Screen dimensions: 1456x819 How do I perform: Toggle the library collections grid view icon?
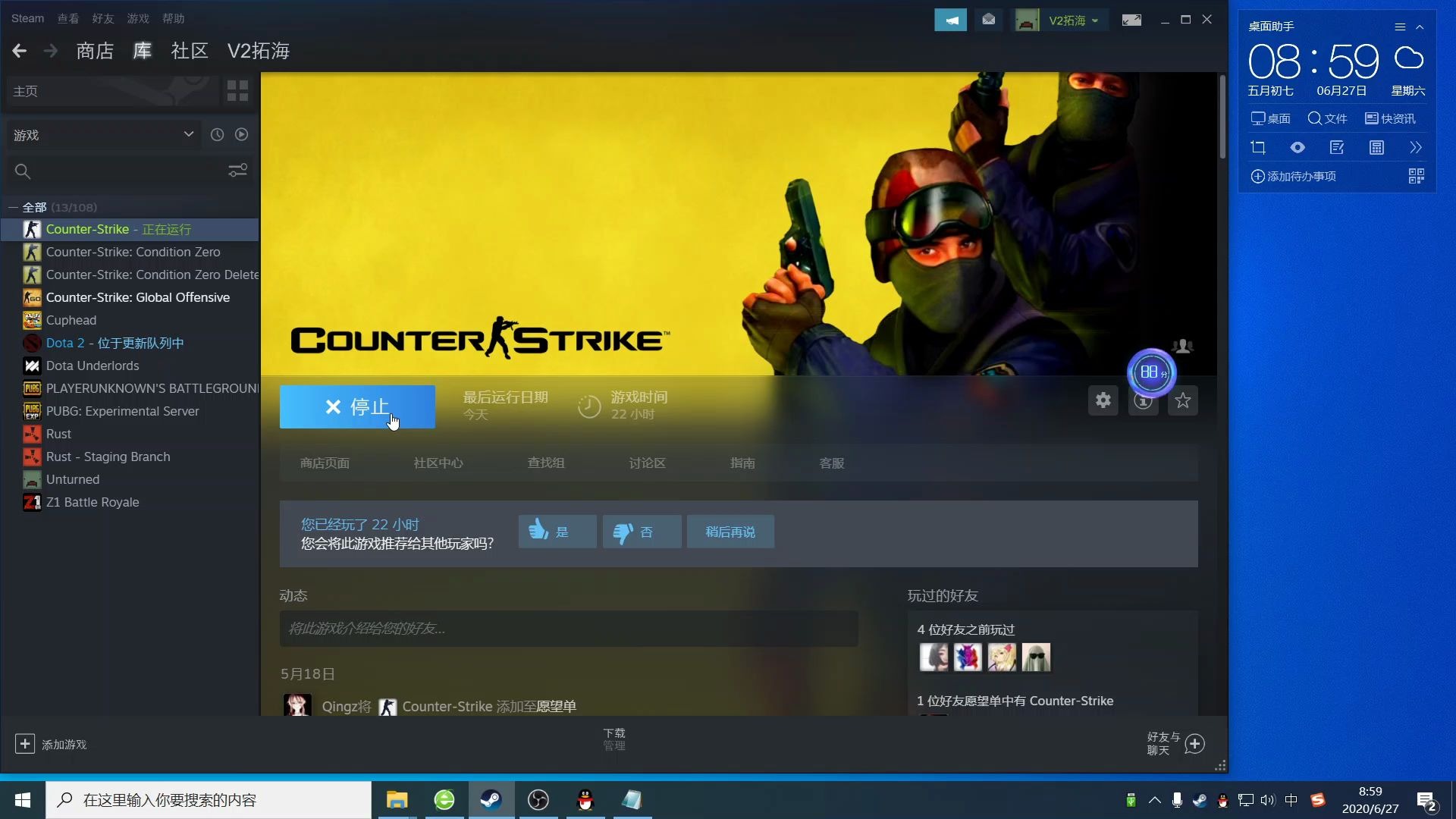(237, 91)
